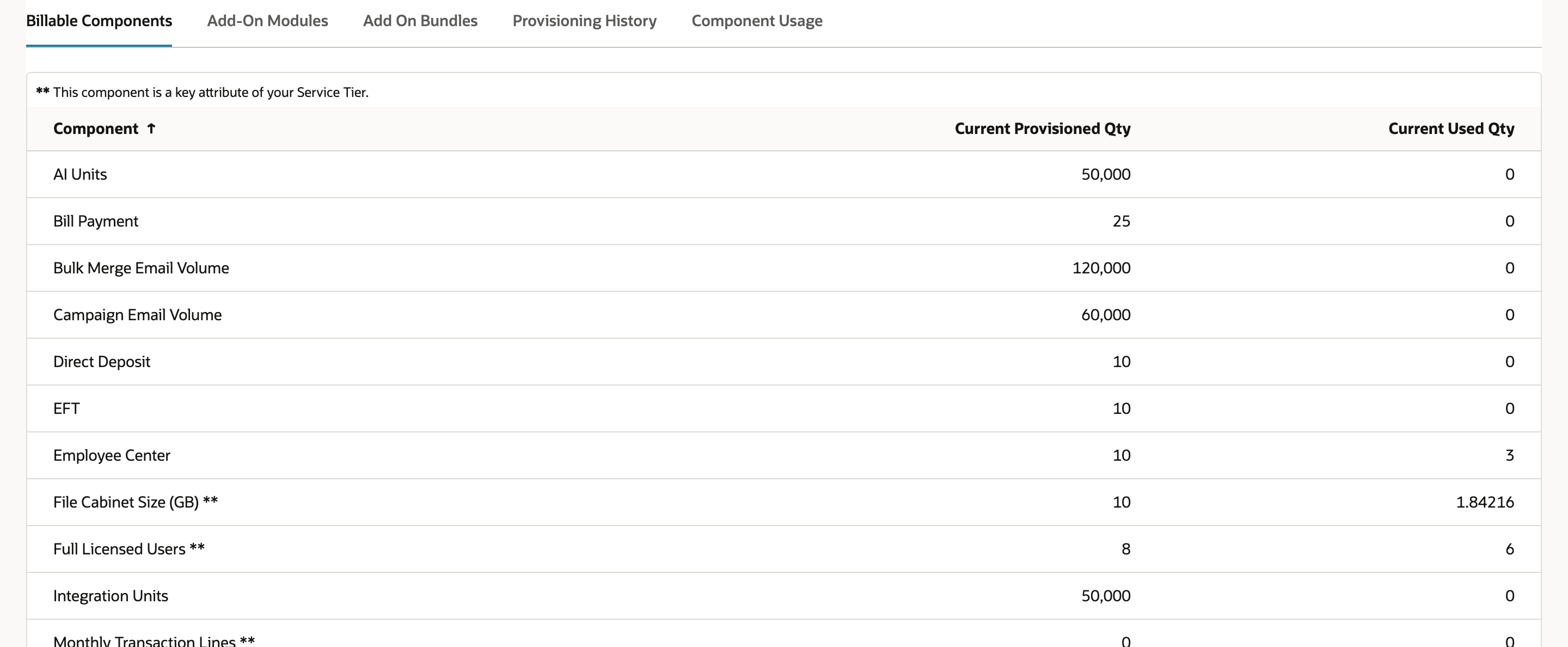Click the 1.84216 used quantity value
1568x647 pixels.
point(1485,502)
